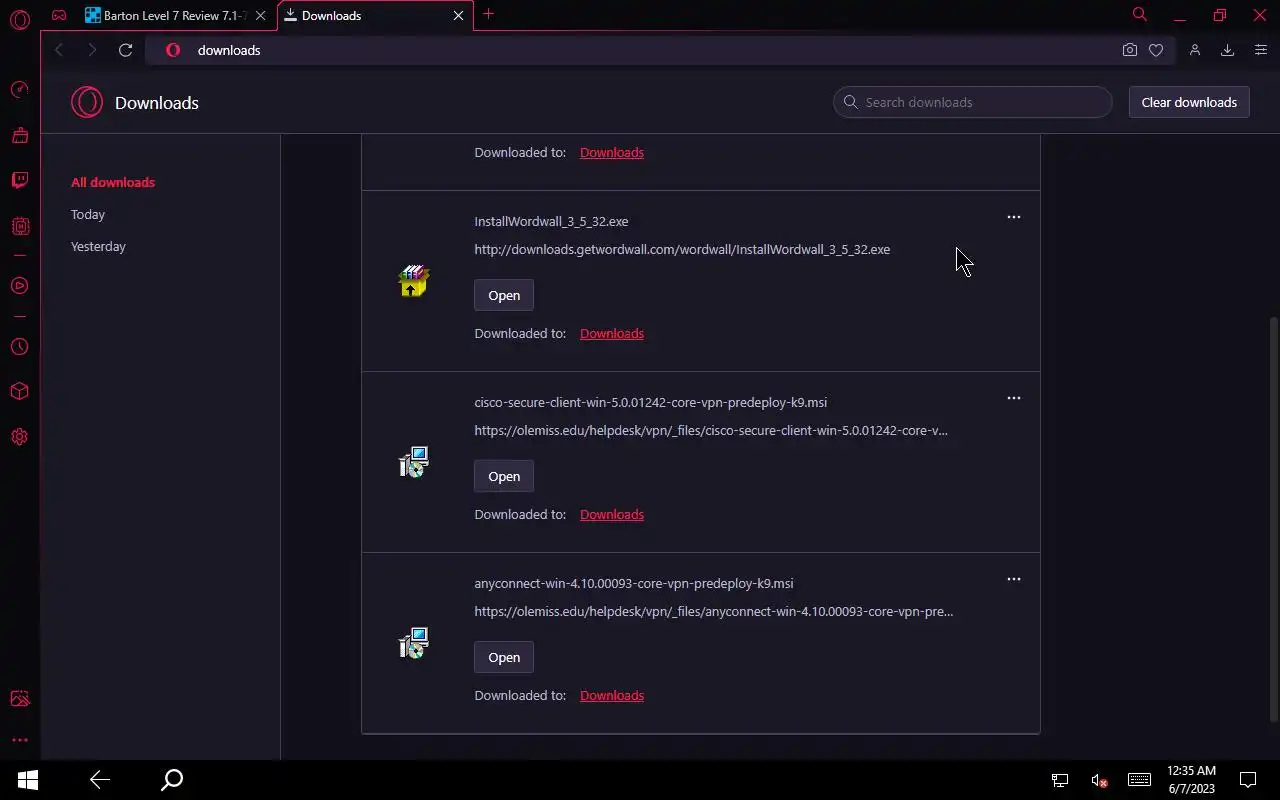
Task: Open a new tab with plus button
Action: [x=488, y=14]
